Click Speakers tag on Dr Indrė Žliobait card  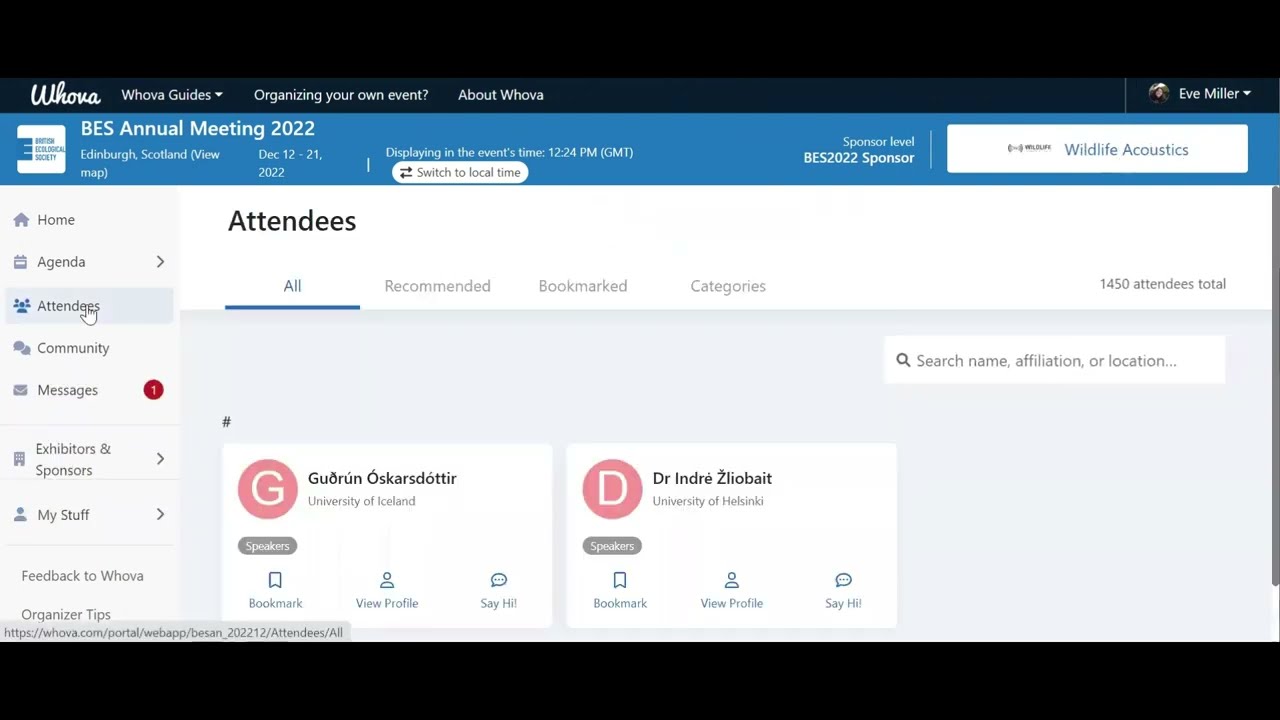612,546
